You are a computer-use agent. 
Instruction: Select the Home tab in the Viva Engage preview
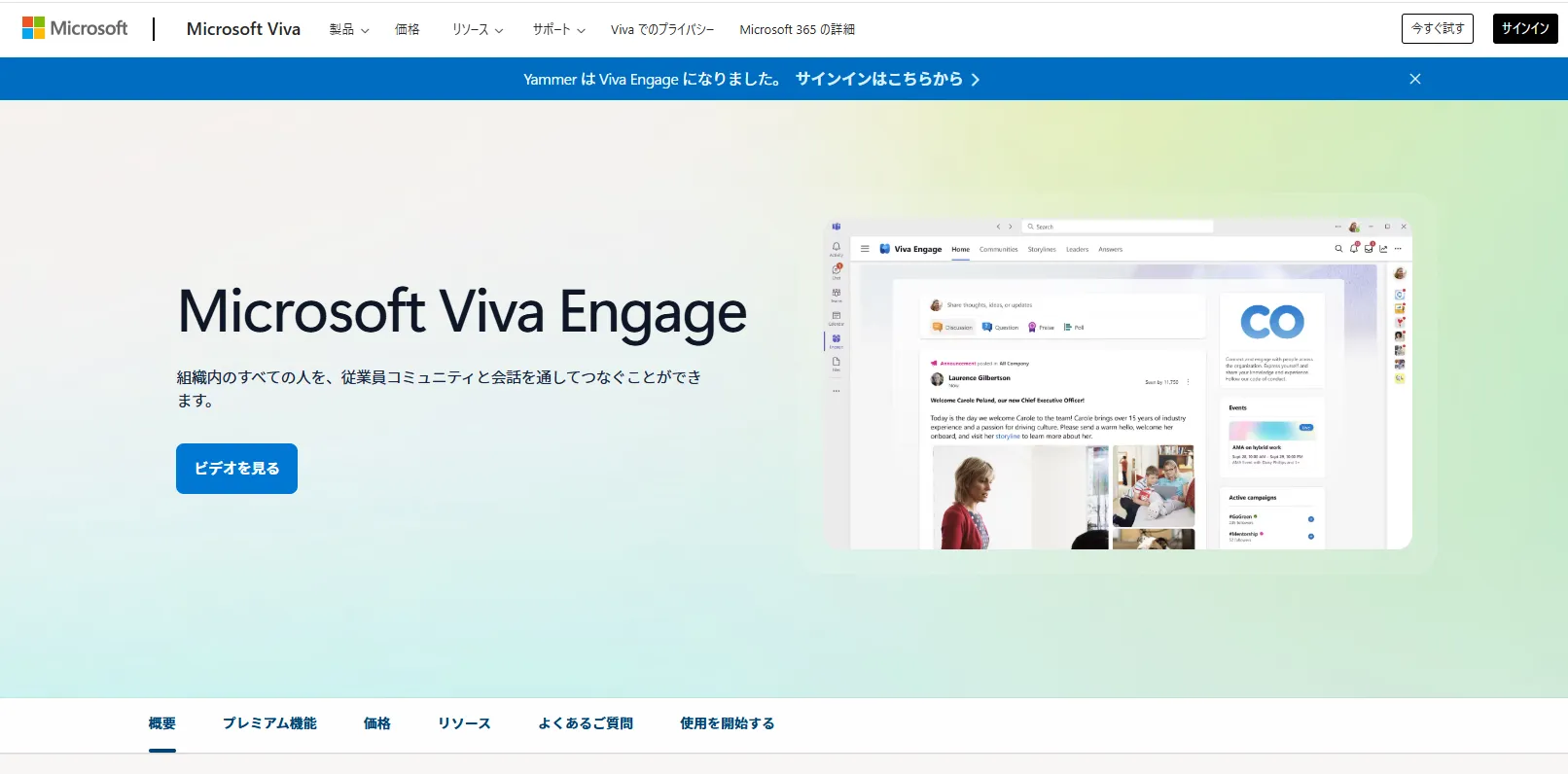[x=960, y=250]
